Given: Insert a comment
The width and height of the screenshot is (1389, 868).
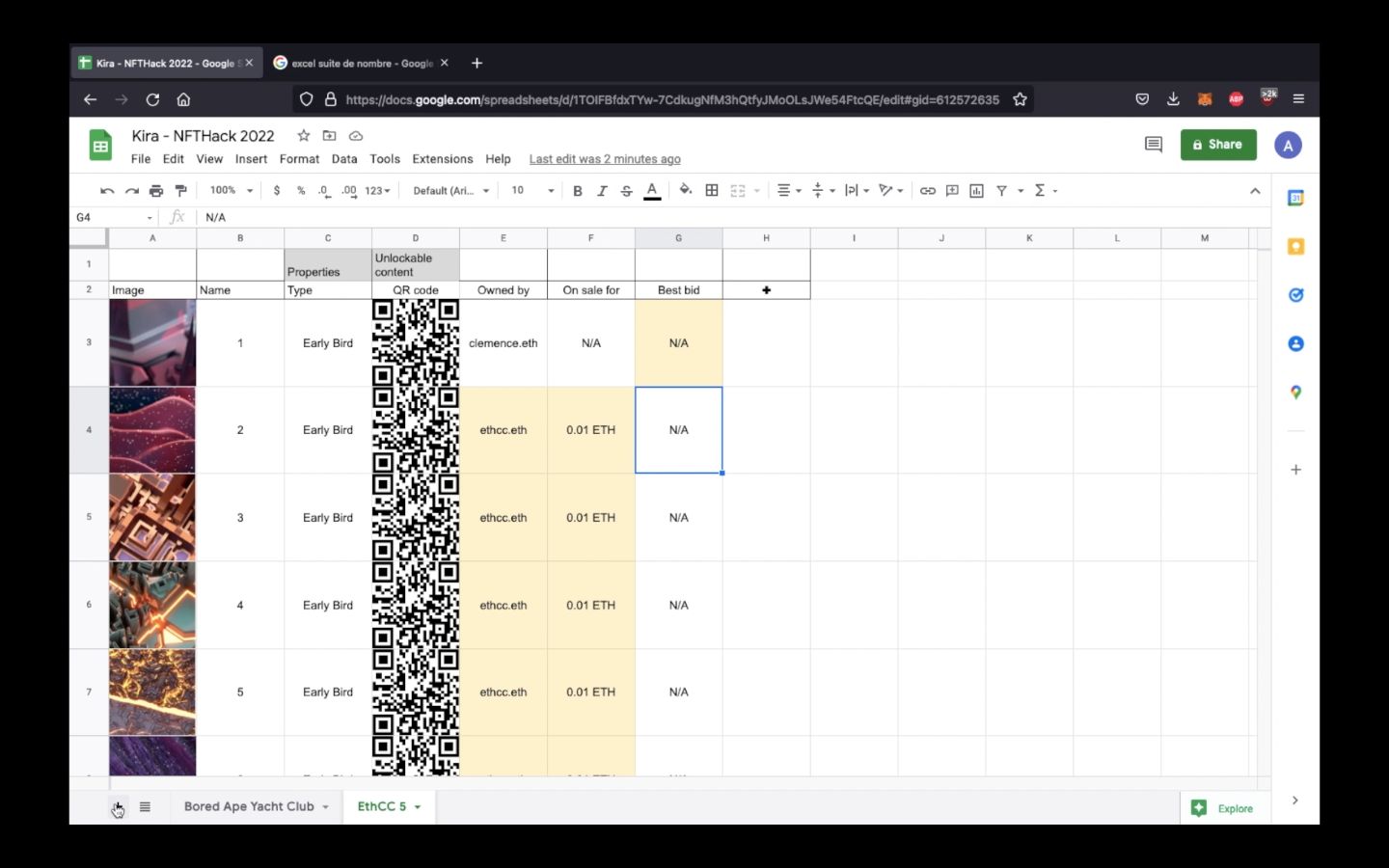Looking at the screenshot, I should coord(952,191).
